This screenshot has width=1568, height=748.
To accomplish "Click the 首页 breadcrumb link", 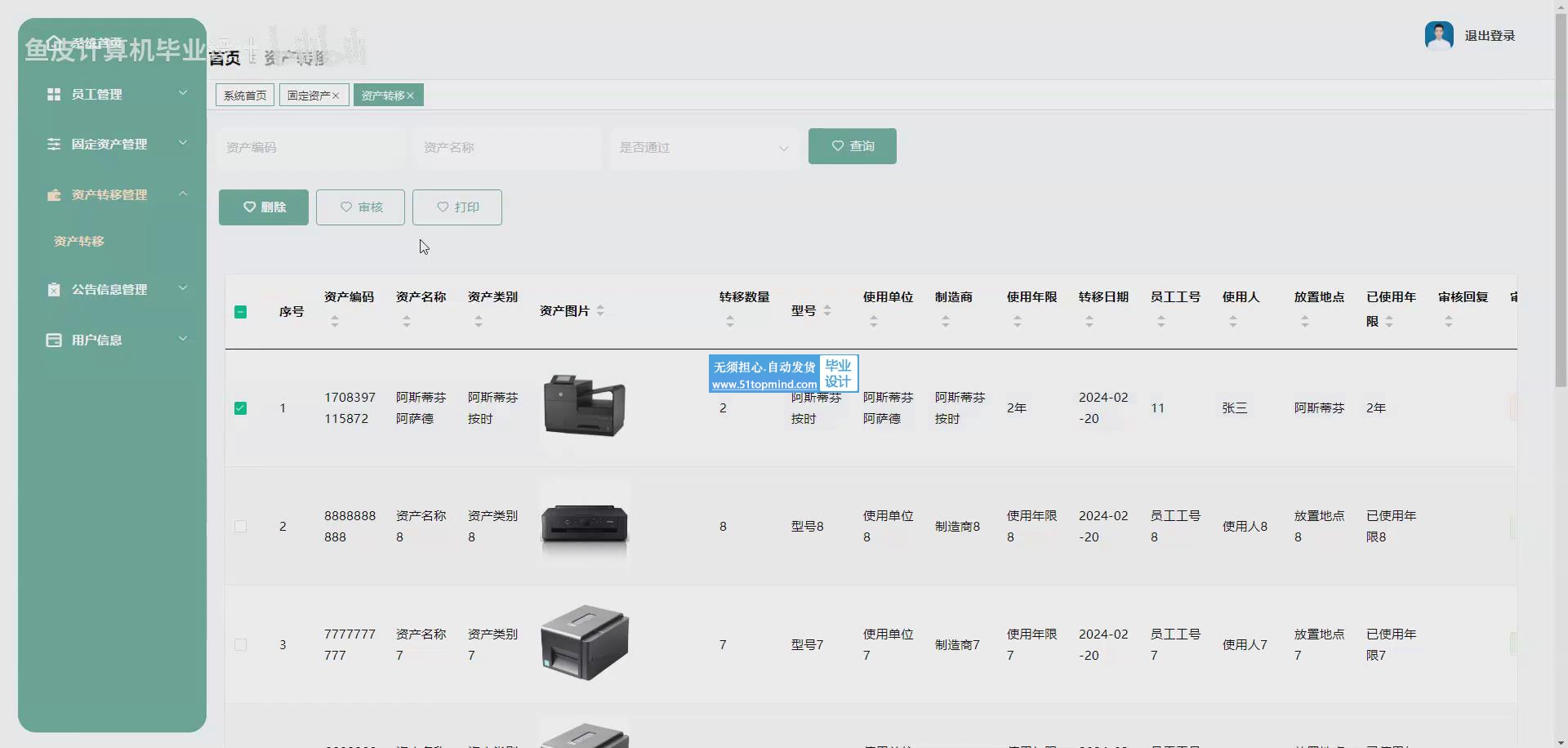I will coord(225,58).
